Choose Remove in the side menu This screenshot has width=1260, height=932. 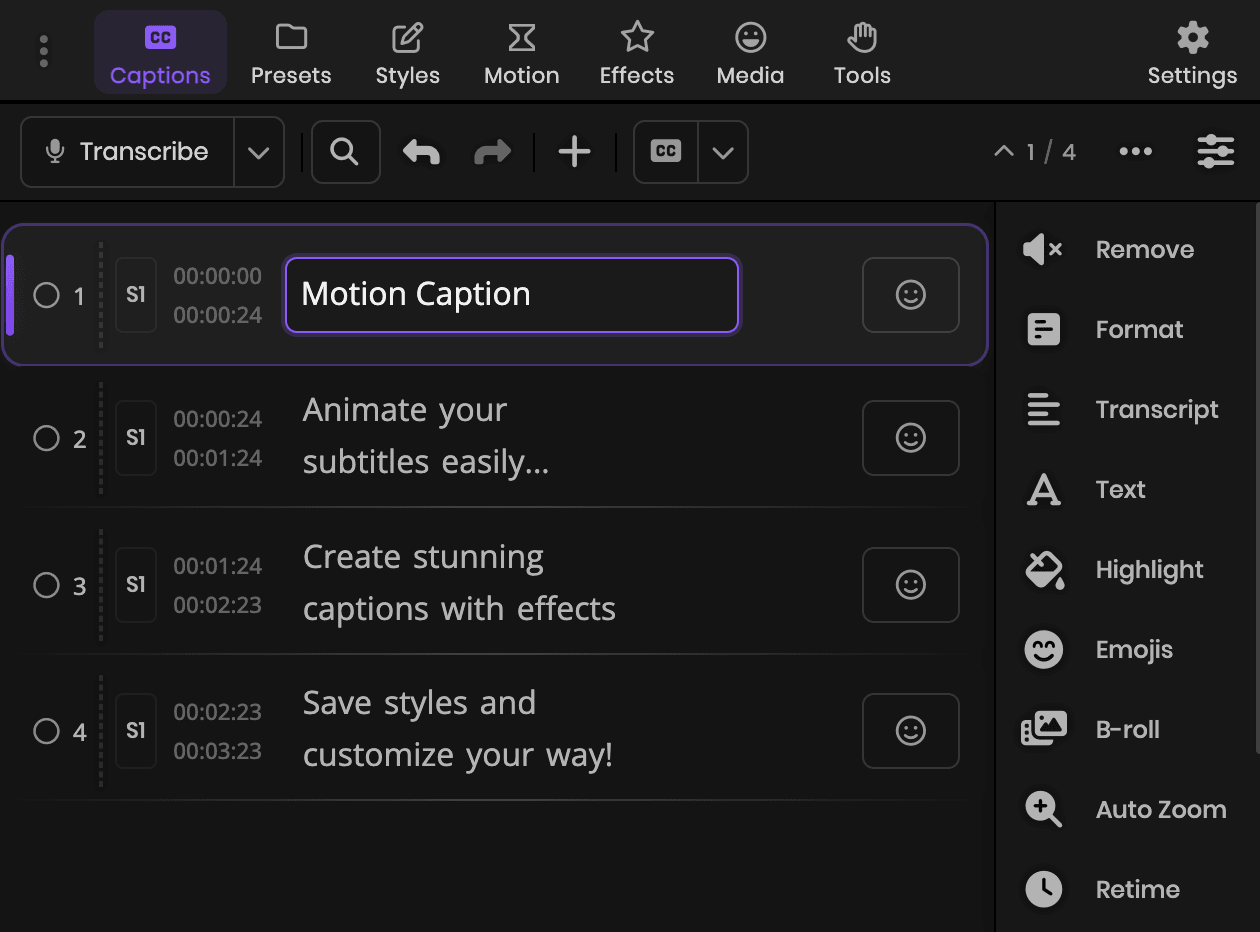[x=1108, y=250]
